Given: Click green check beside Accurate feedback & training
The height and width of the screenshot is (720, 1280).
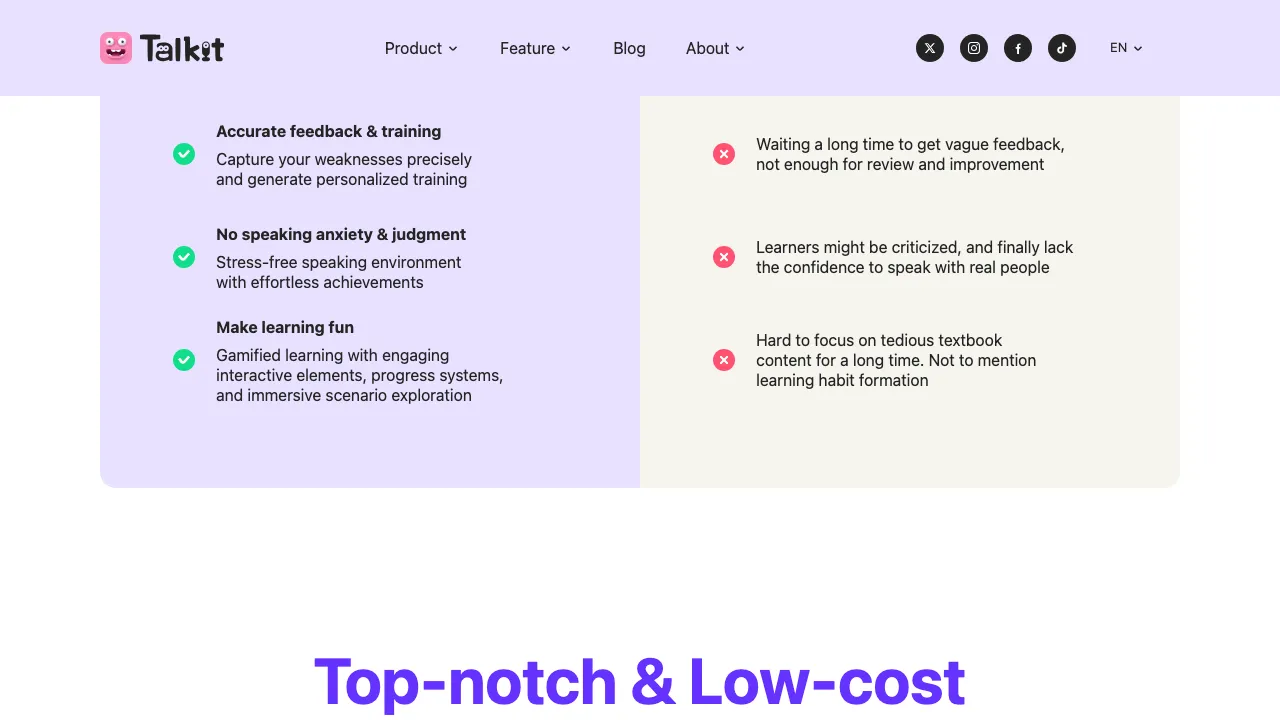Looking at the screenshot, I should pos(184,154).
